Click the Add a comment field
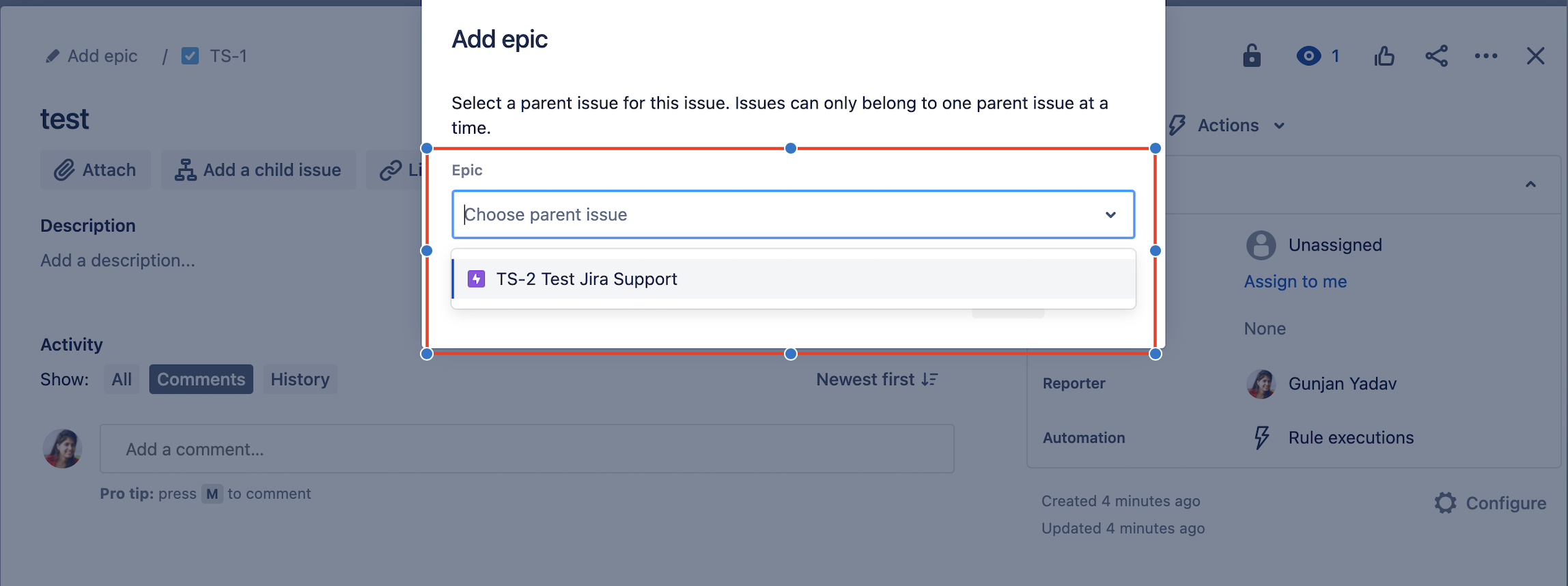 pos(527,449)
